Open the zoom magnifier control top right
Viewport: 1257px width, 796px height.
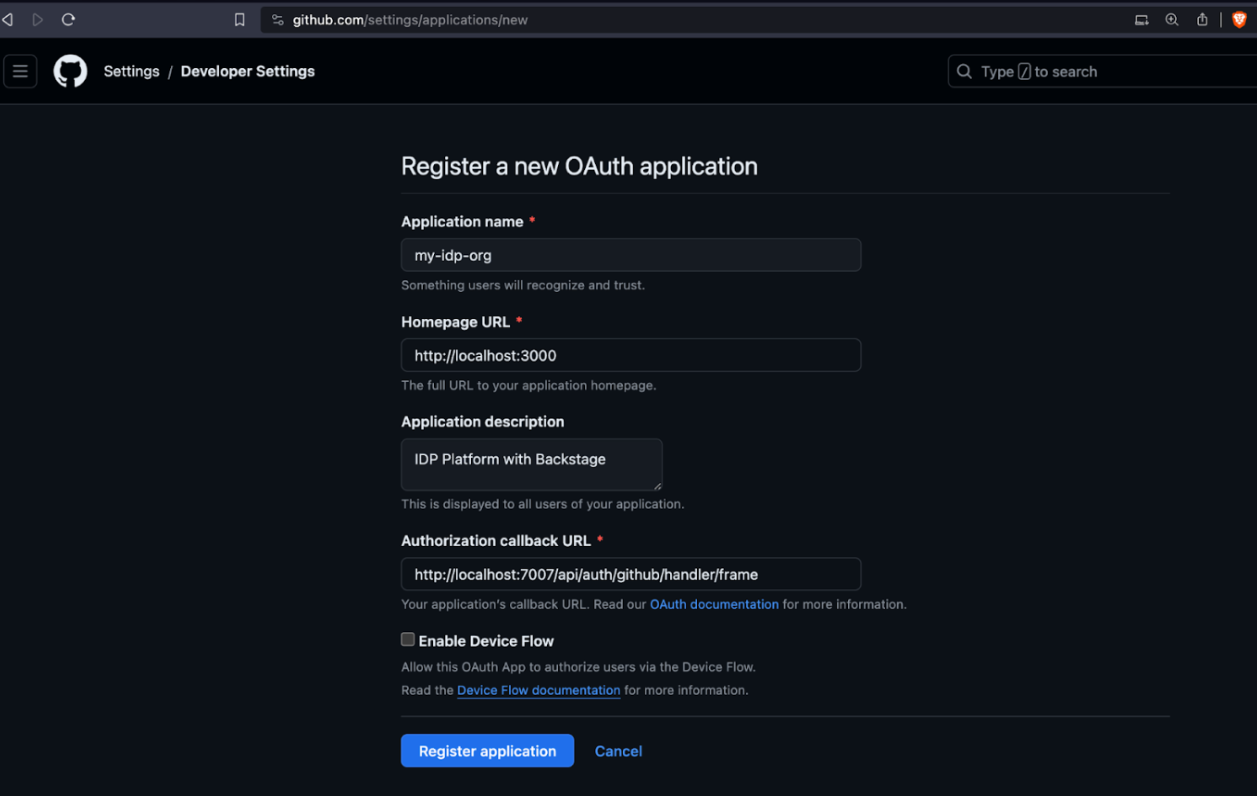click(1171, 18)
